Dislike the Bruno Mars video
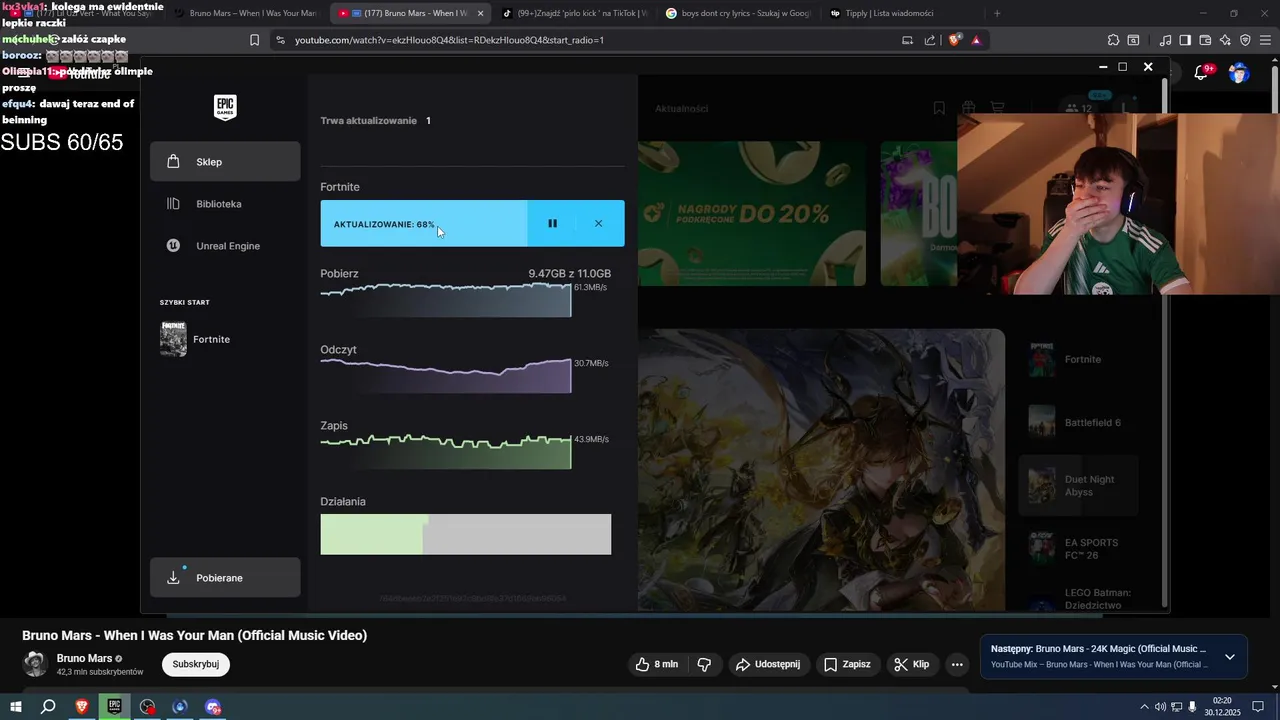The width and height of the screenshot is (1280, 720). (704, 664)
